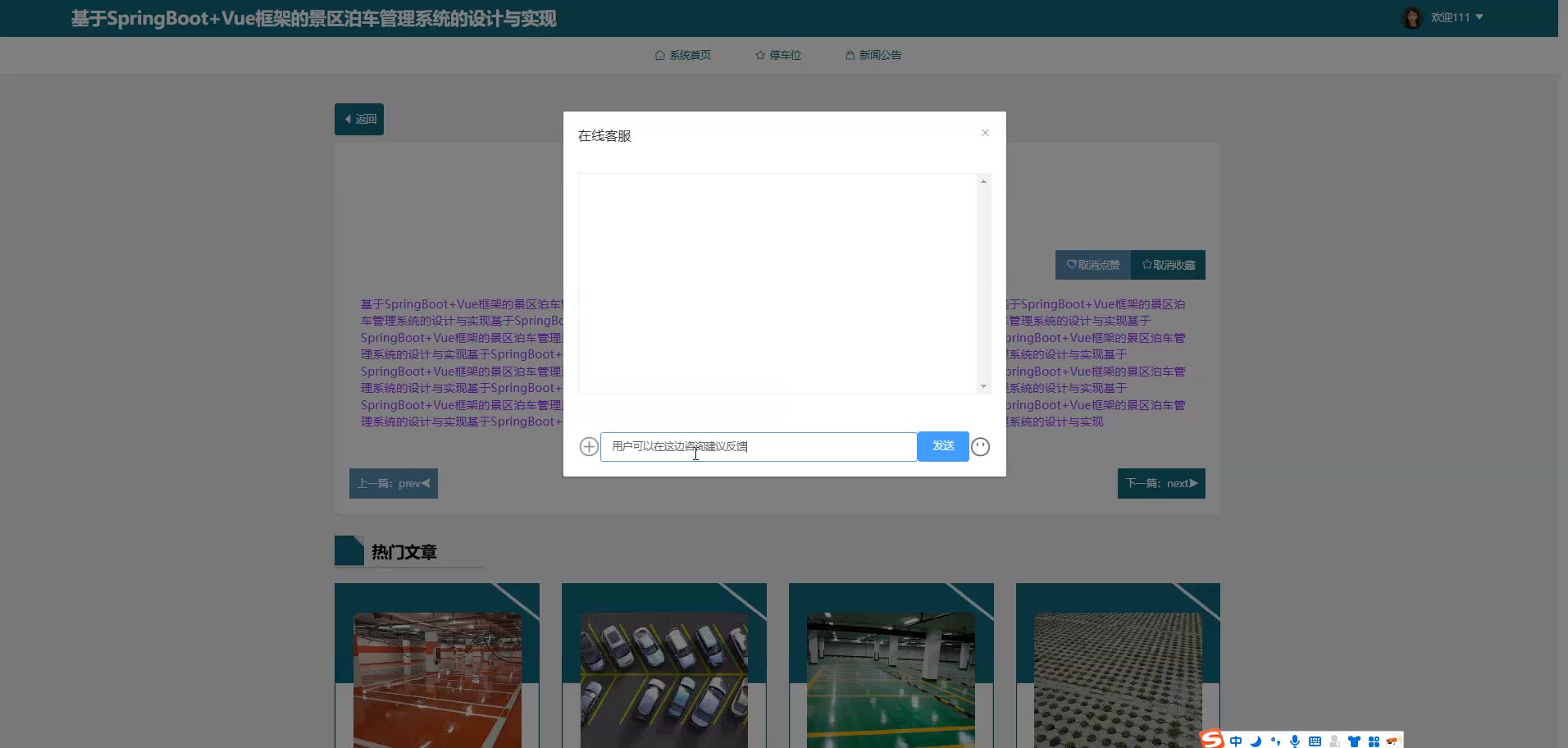The height and width of the screenshot is (748, 1568).
Task: Open the 停车位 menu item
Action: [778, 55]
